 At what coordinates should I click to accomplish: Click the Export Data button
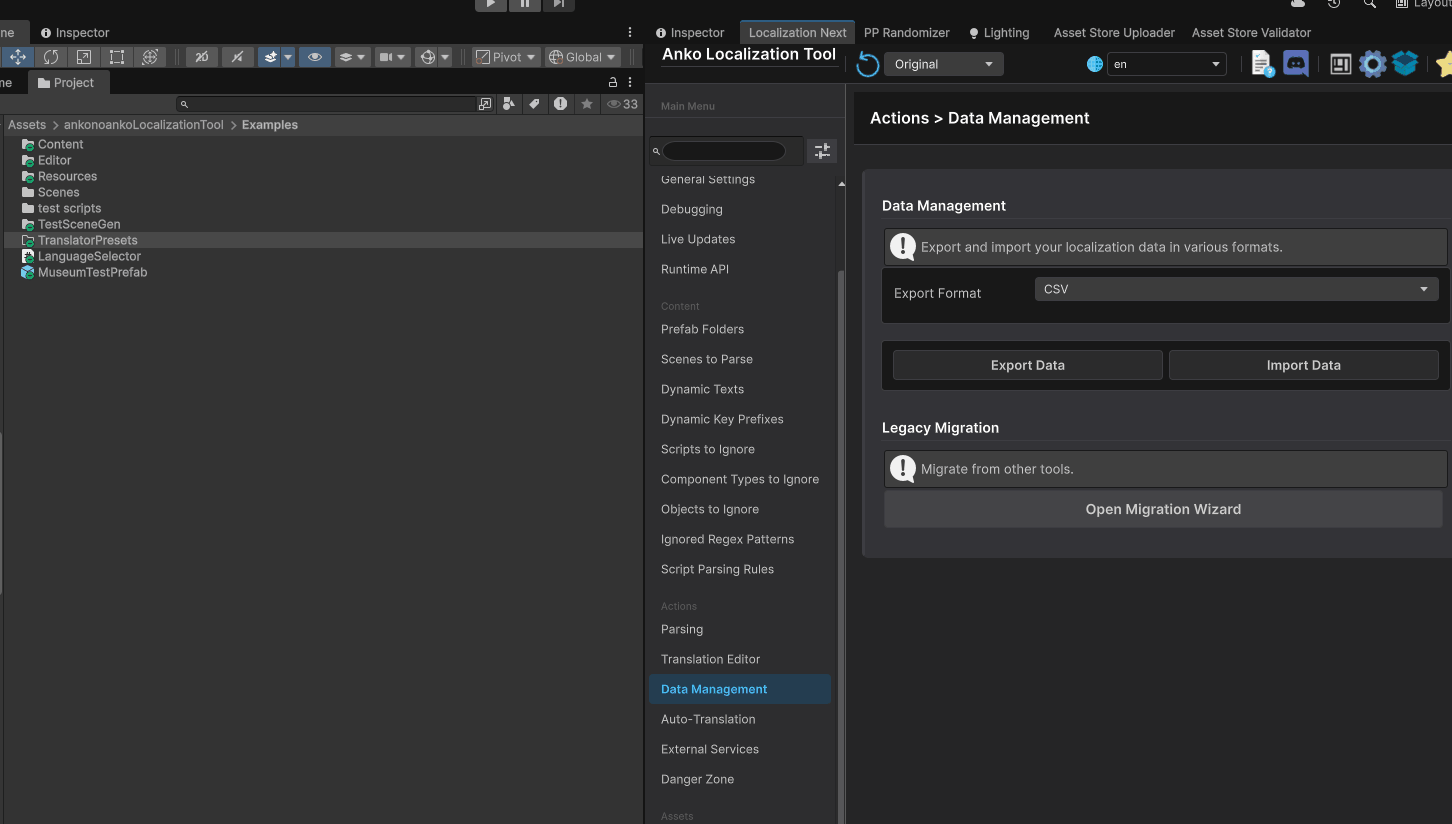click(x=1027, y=365)
